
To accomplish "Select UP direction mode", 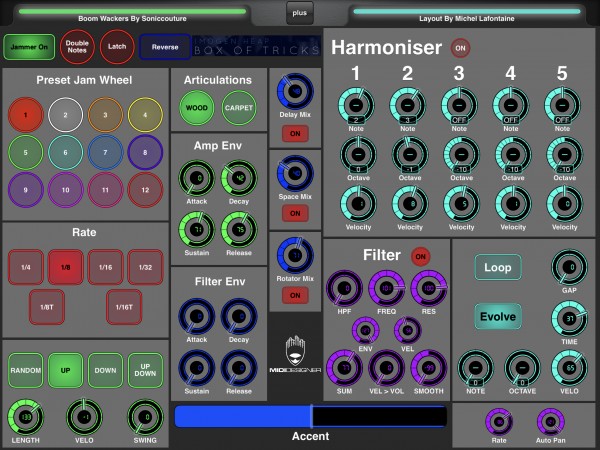I will (65, 370).
